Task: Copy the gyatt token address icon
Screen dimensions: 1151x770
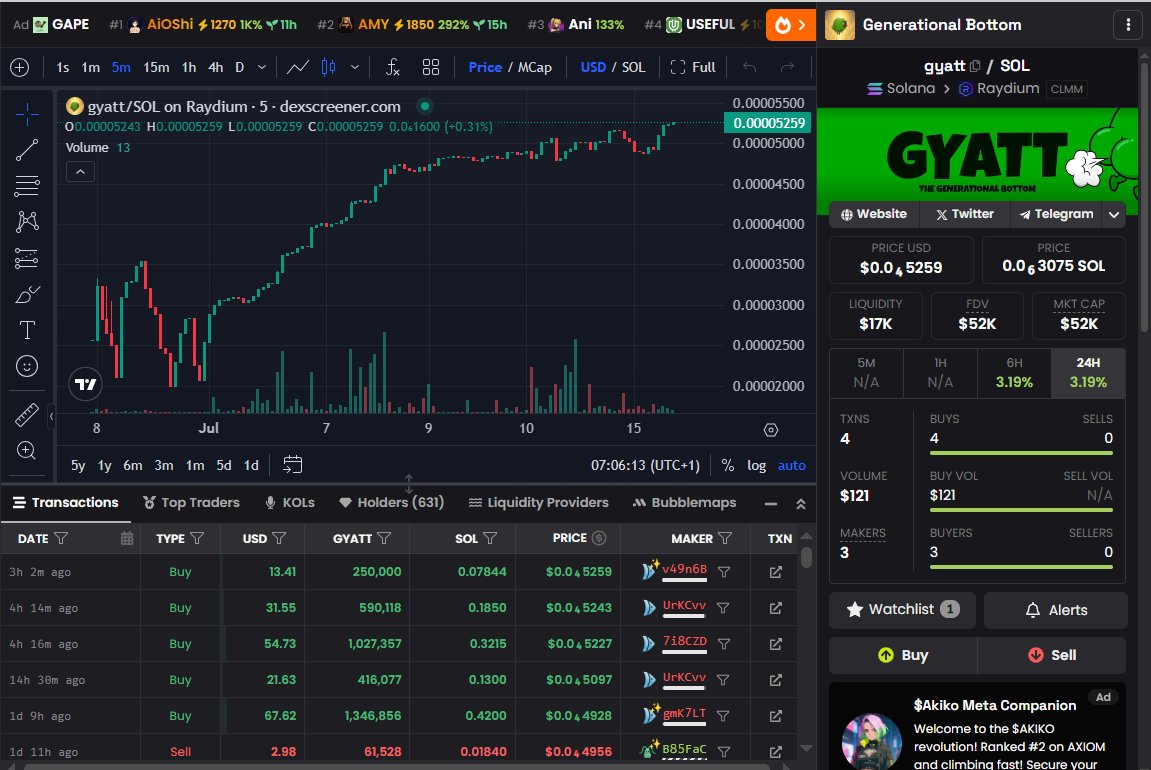Action: 976,66
